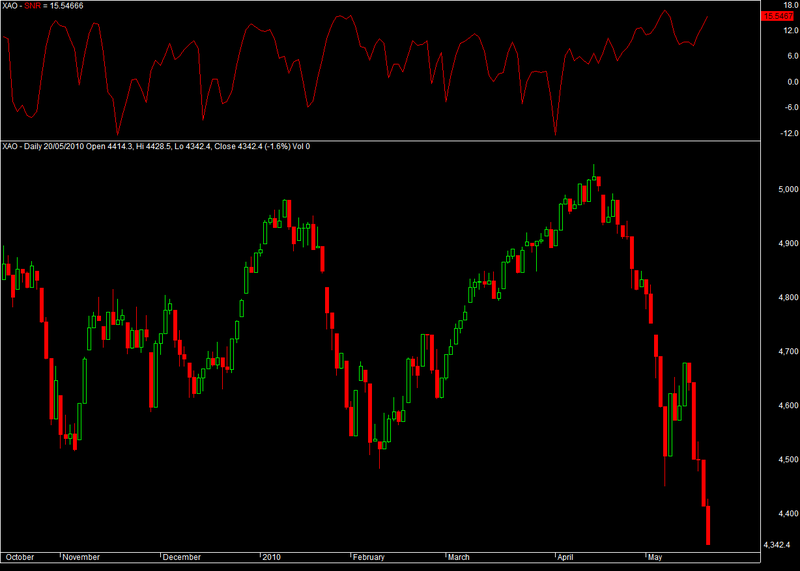
Task: Click the red 15.5467 SNR value label
Action: (778, 16)
